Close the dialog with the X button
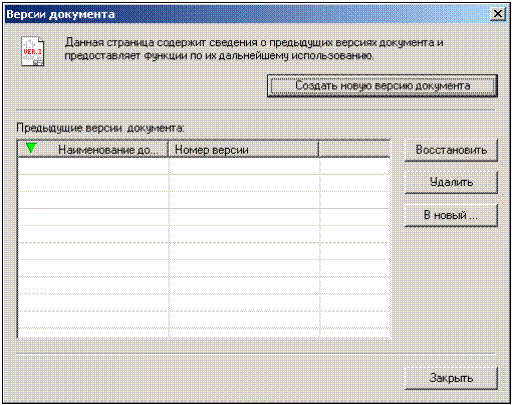The image size is (512, 405). click(498, 14)
